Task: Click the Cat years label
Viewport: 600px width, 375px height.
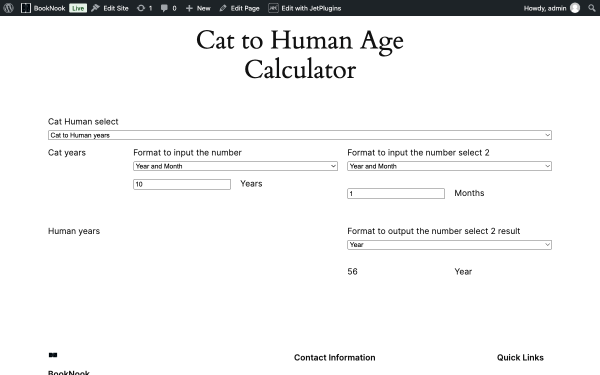Action: coord(67,153)
